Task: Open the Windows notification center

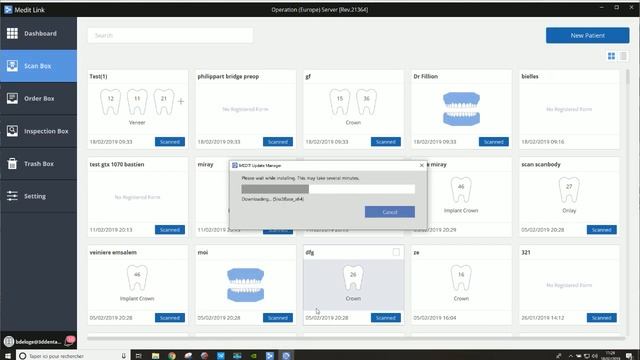Action: pyautogui.click(x=629, y=356)
